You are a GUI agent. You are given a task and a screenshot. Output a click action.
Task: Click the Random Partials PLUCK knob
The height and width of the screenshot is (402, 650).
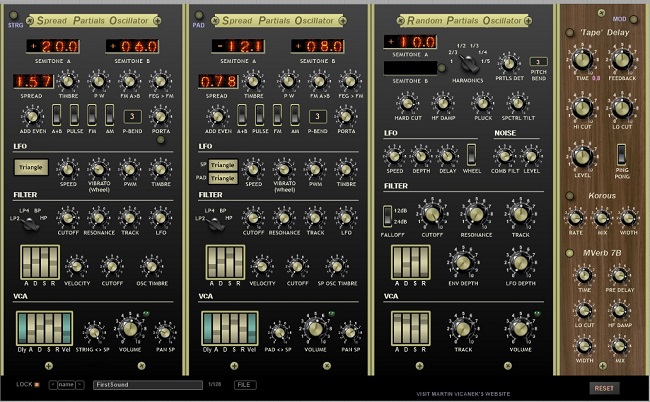click(x=484, y=99)
